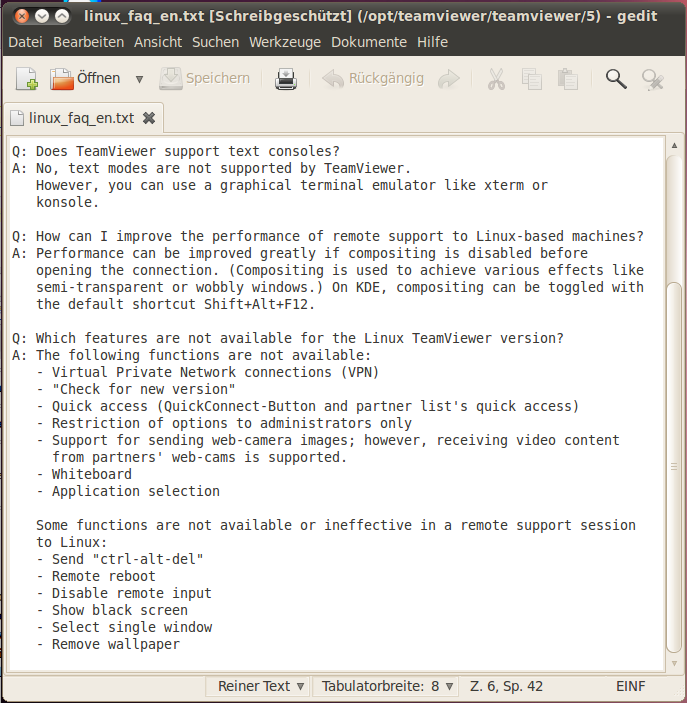Click the vertical scrollbar of the text area
Image resolution: width=687 pixels, height=703 pixels.
673,400
